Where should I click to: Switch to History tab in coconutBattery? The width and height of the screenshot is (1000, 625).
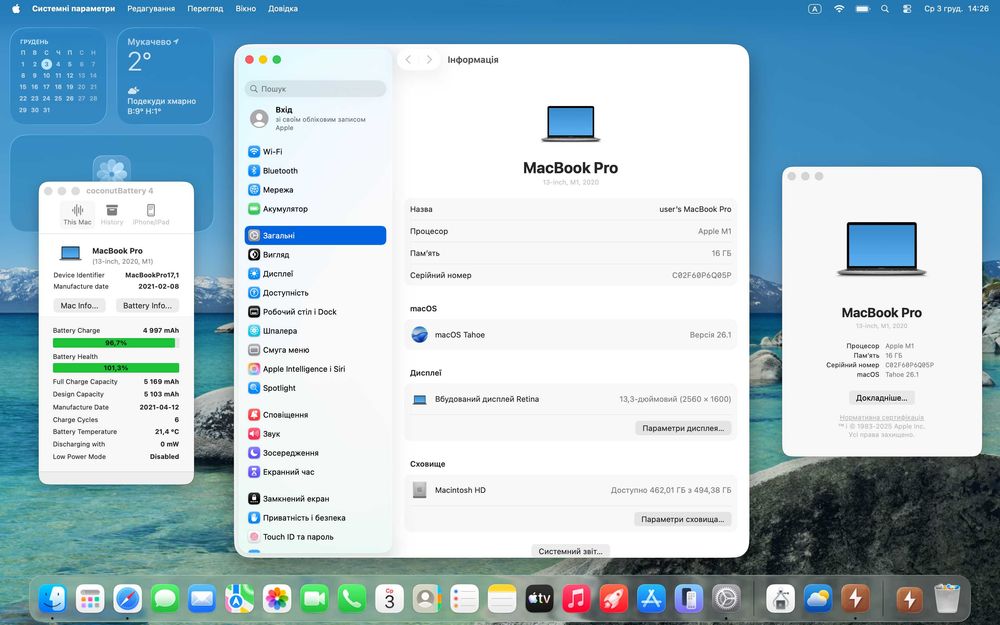coord(112,214)
